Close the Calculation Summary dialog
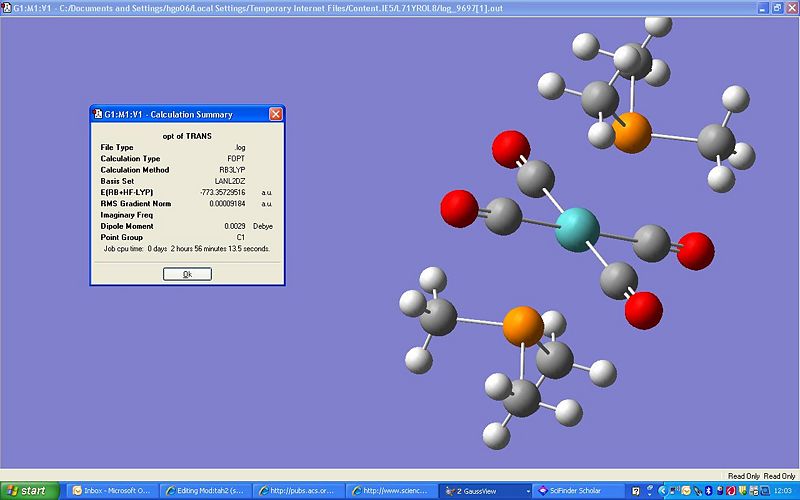Viewport: 800px width, 500px height. [x=276, y=114]
